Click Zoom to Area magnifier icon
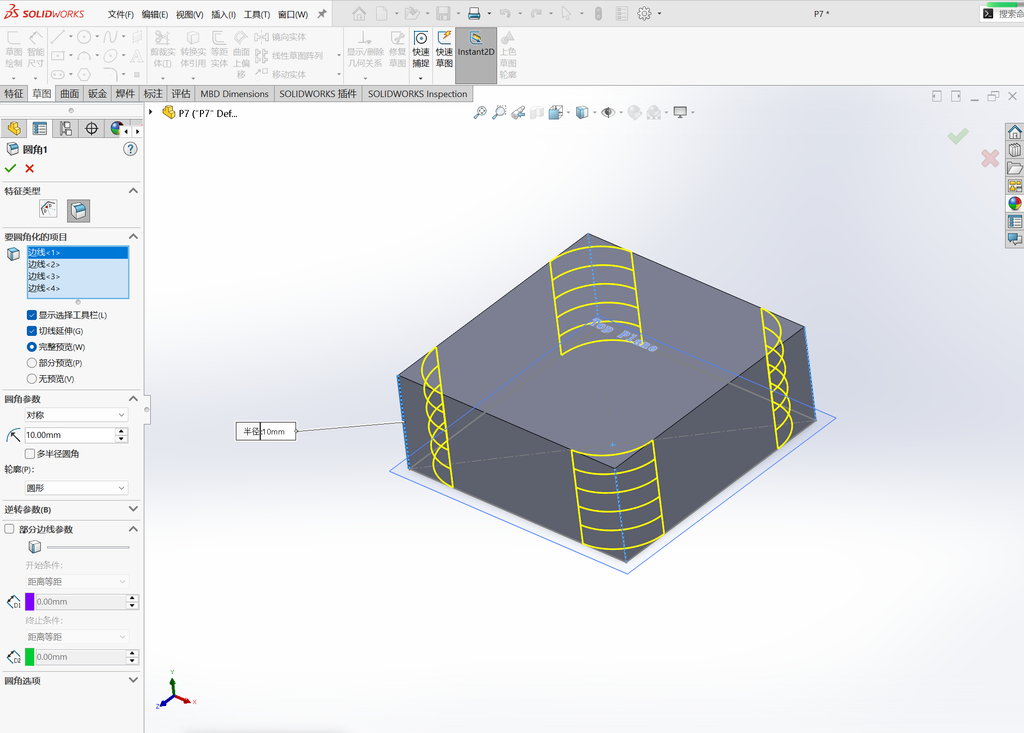This screenshot has width=1024, height=733. [499, 112]
